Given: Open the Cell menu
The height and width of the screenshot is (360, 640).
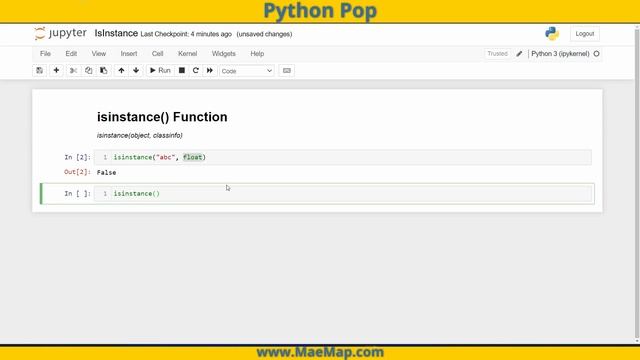Looking at the screenshot, I should point(158,53).
